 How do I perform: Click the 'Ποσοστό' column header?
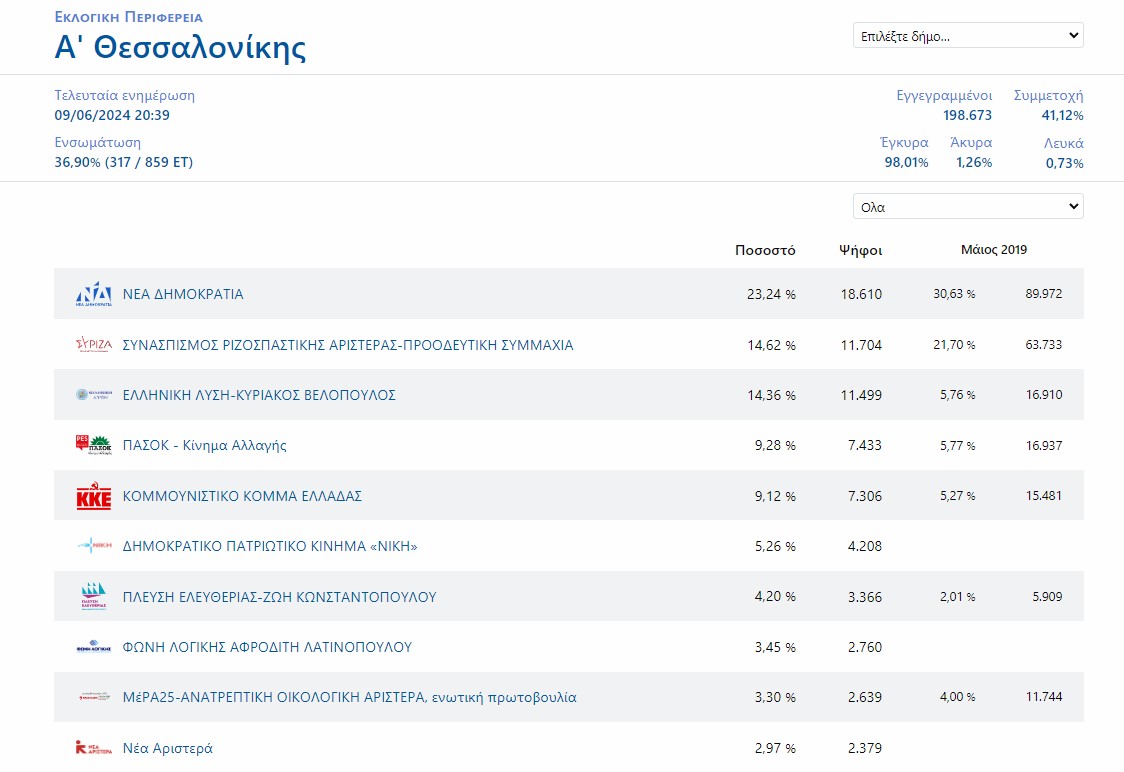coord(765,250)
